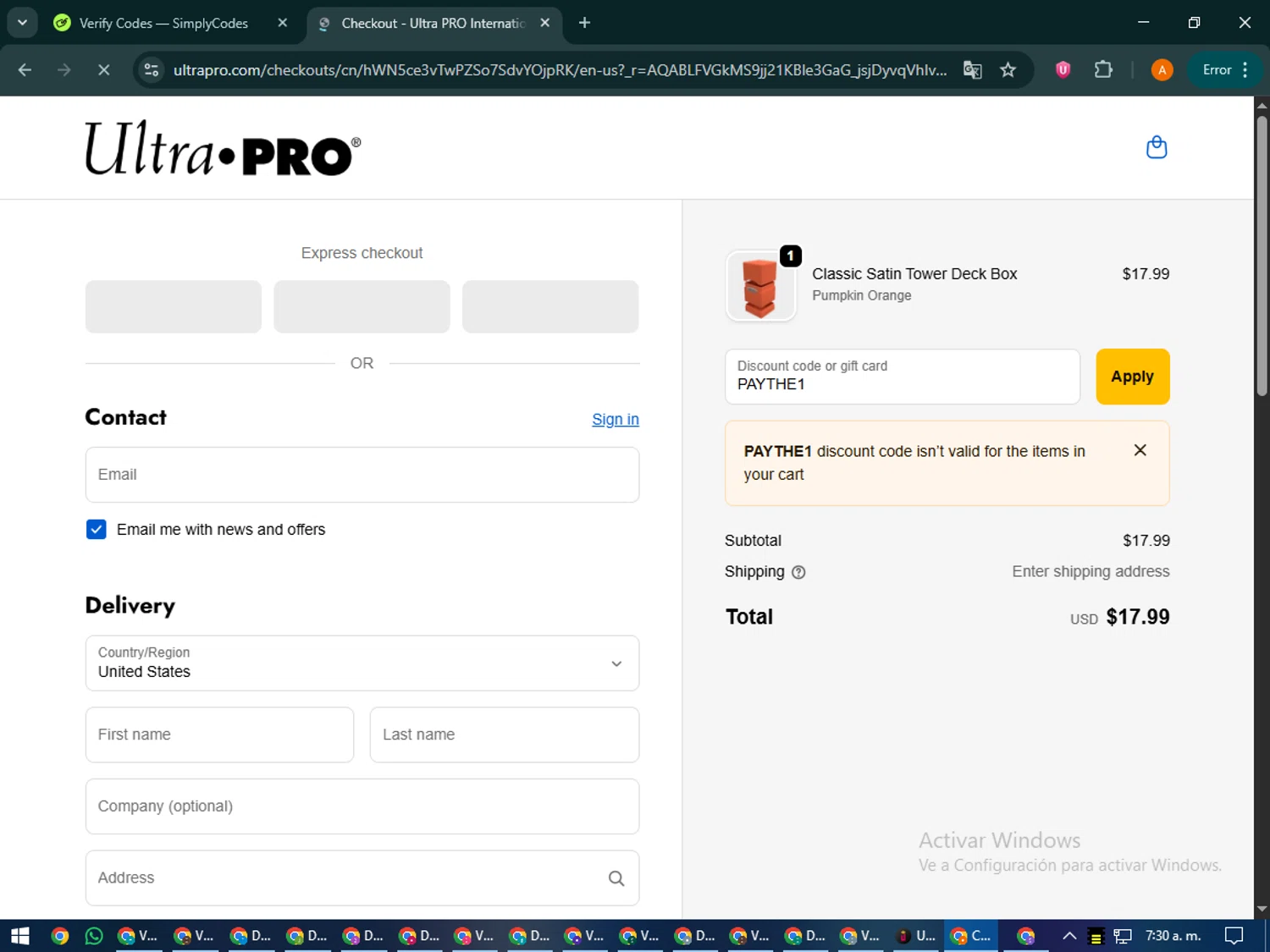Open the orange profile avatar
Image resolution: width=1270 pixels, height=952 pixels.
(1162, 70)
